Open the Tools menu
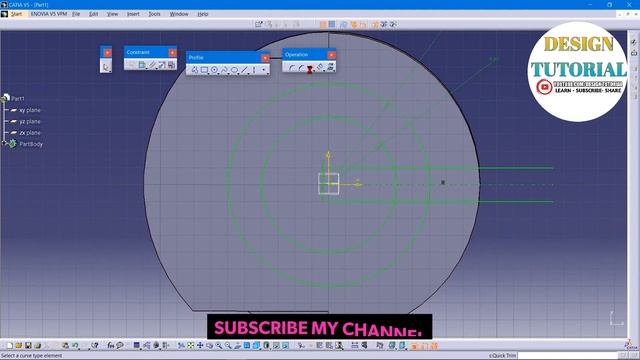The height and width of the screenshot is (360, 640). [154, 14]
